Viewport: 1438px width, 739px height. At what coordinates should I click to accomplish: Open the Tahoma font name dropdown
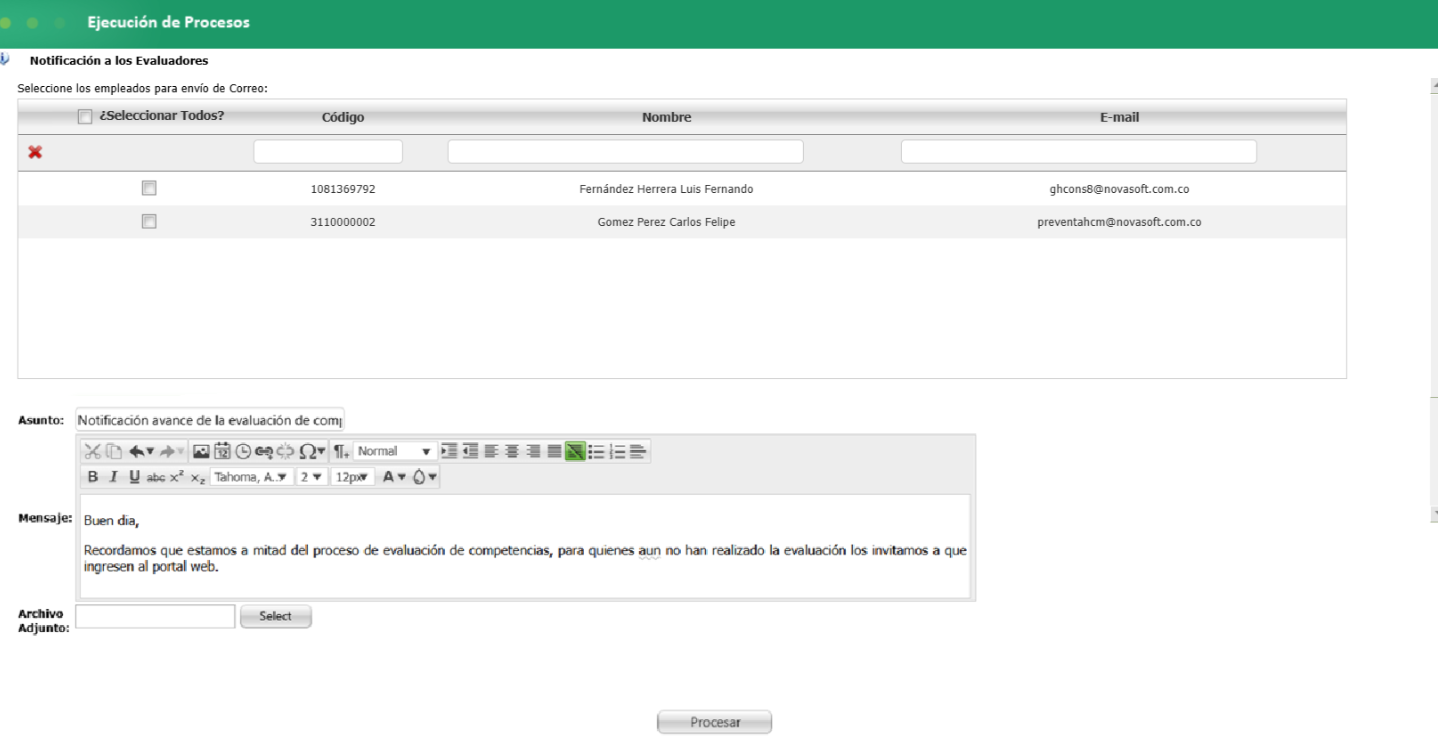252,477
